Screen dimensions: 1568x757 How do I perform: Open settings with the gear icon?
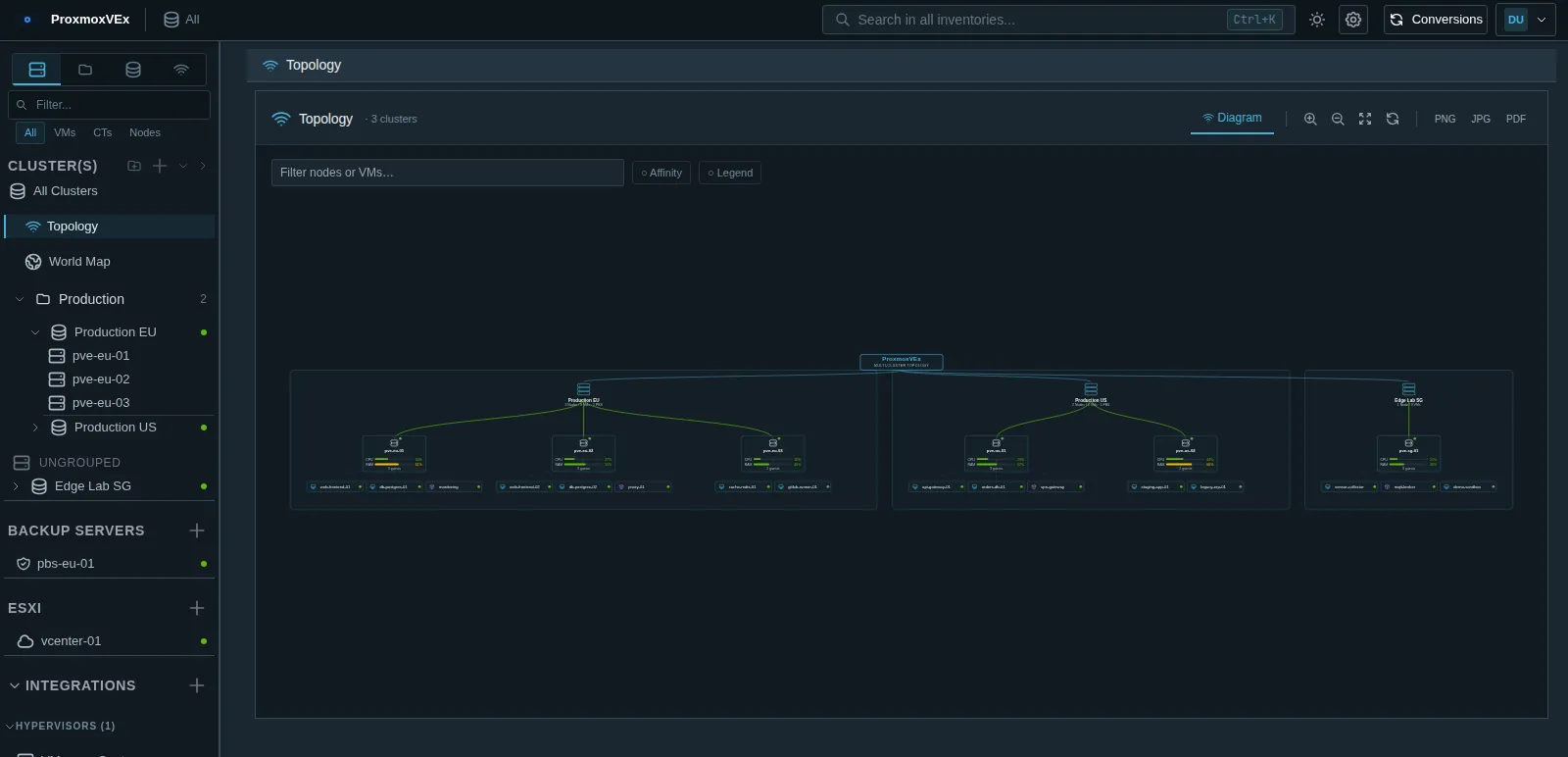[1353, 20]
